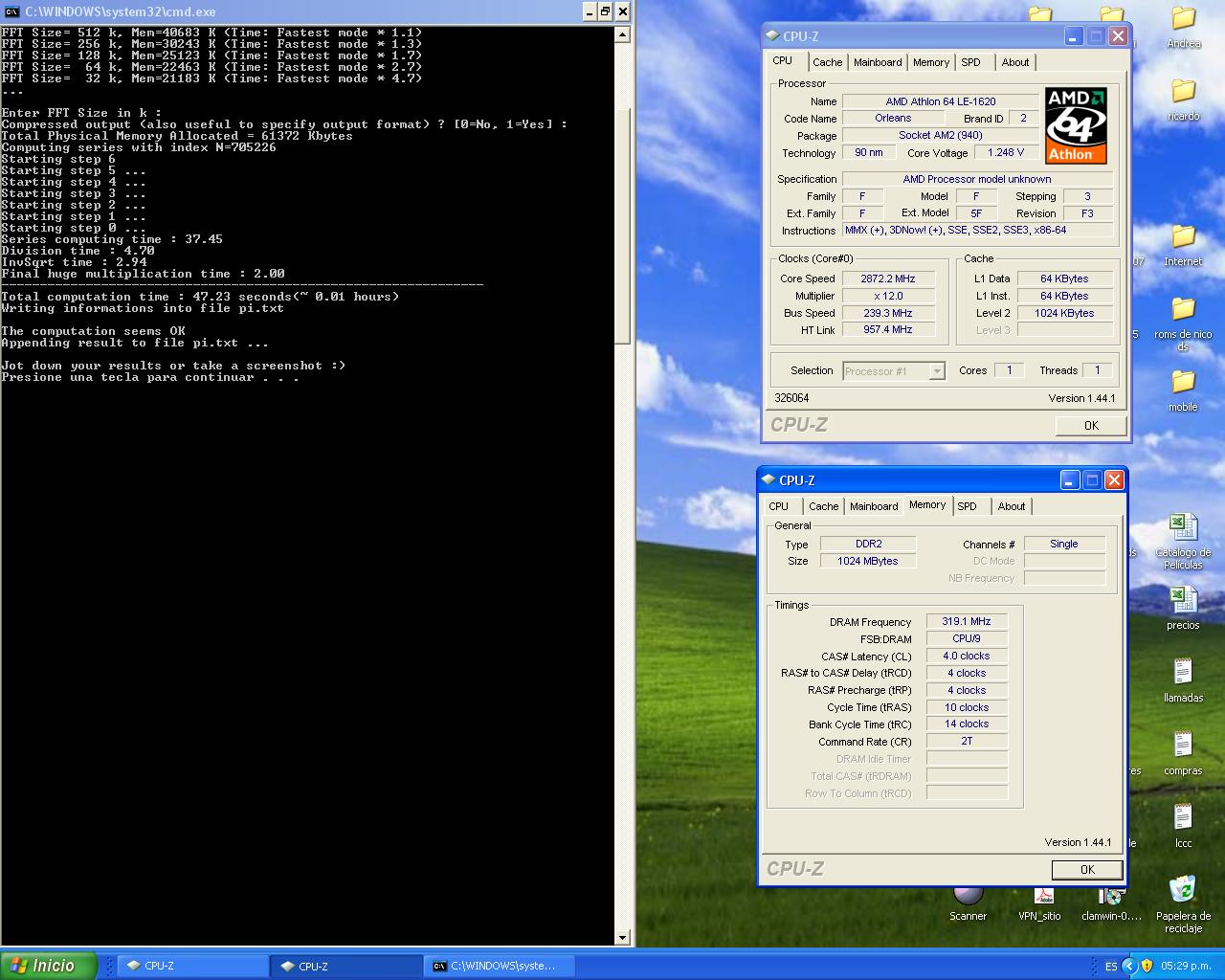Click the cmd.exe title bar icon
Image resolution: width=1225 pixels, height=980 pixels.
(x=11, y=11)
